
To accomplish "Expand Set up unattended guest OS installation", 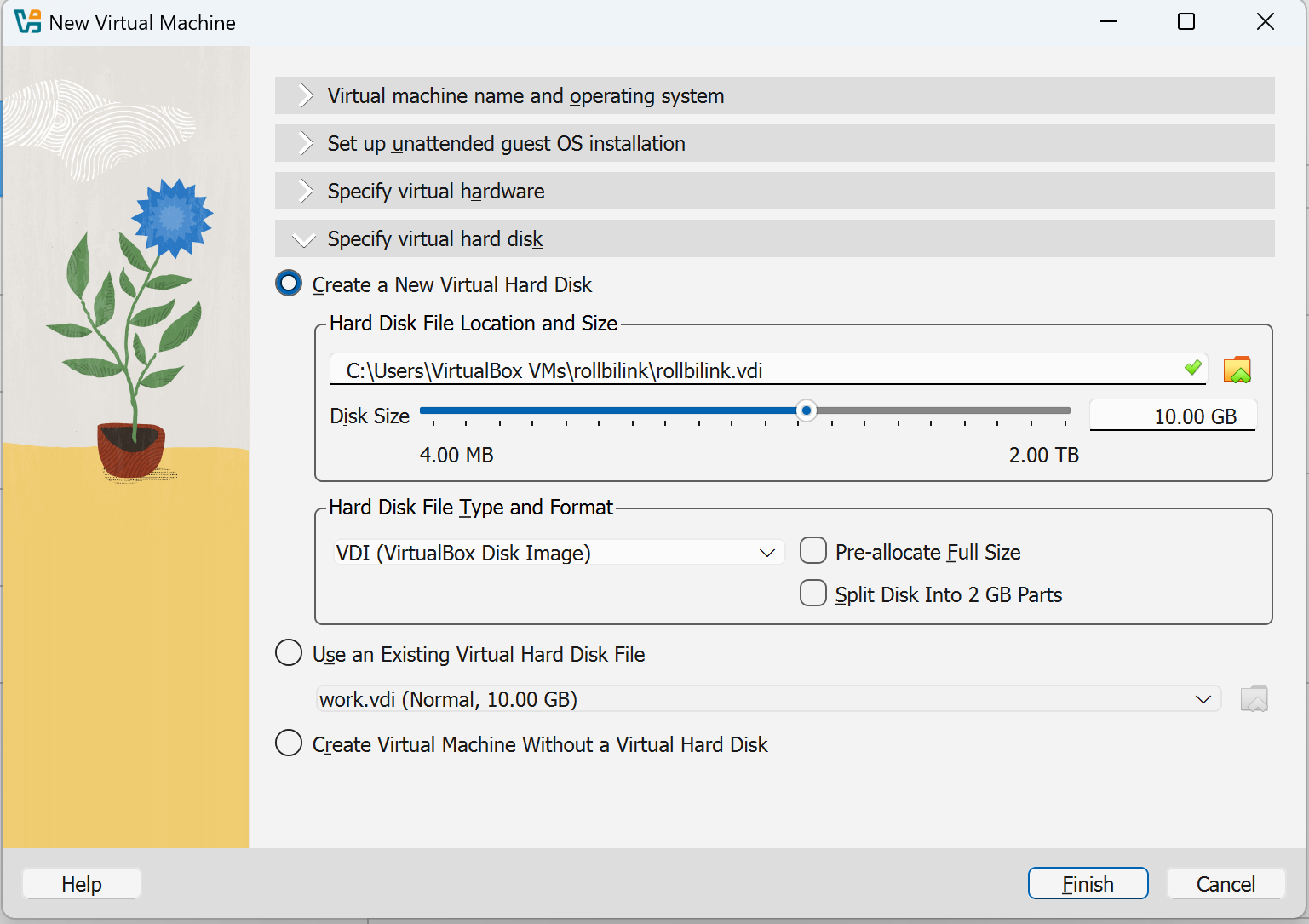I will [774, 143].
